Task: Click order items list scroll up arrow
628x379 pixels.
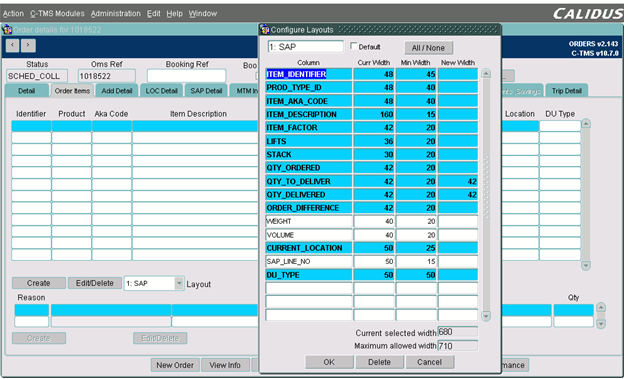Action: coord(586,124)
